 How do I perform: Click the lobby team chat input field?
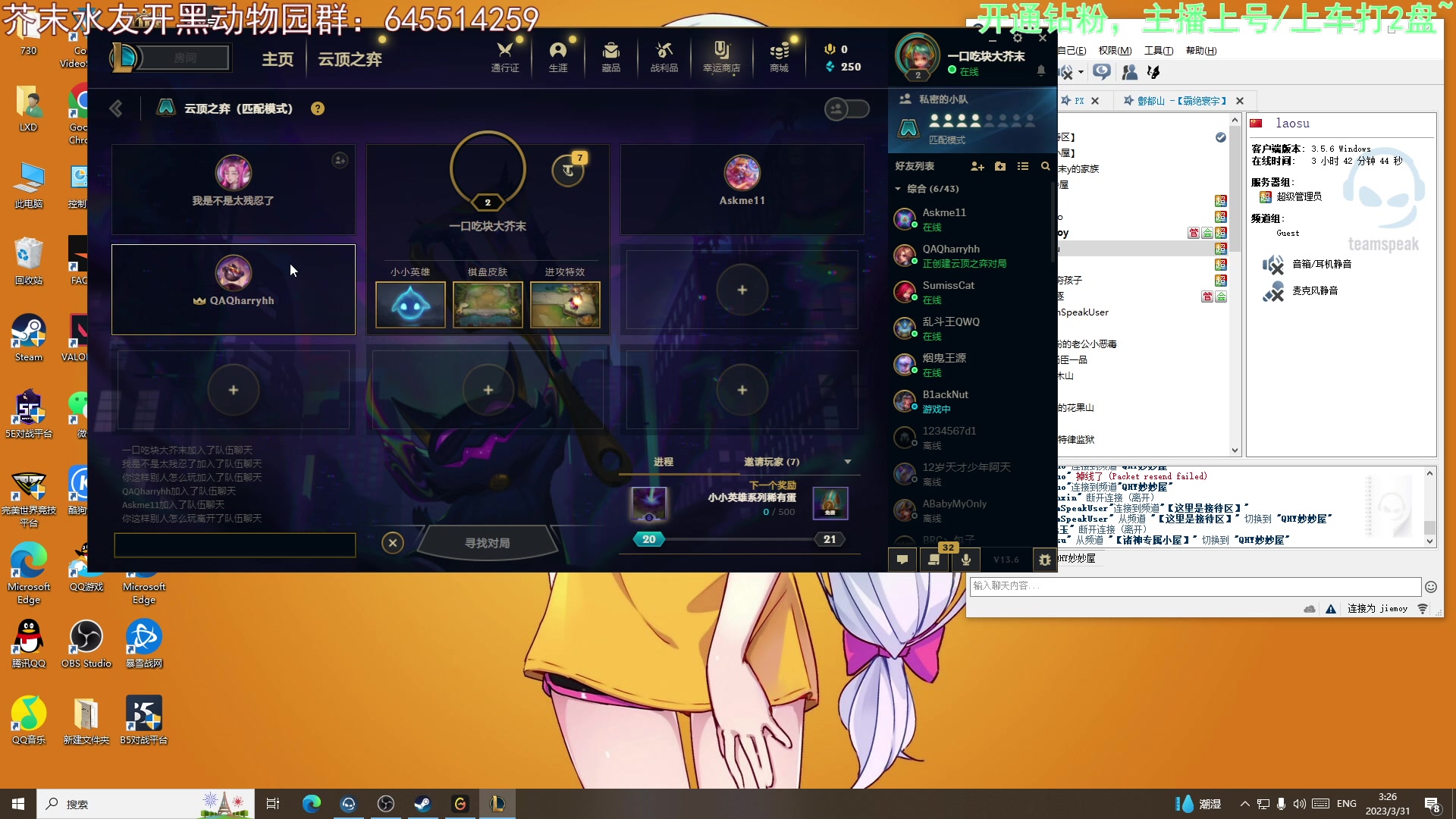point(235,544)
